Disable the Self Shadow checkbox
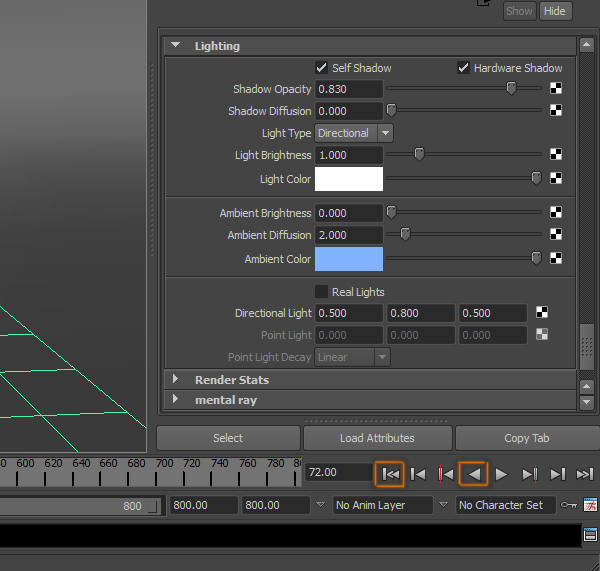 point(322,68)
